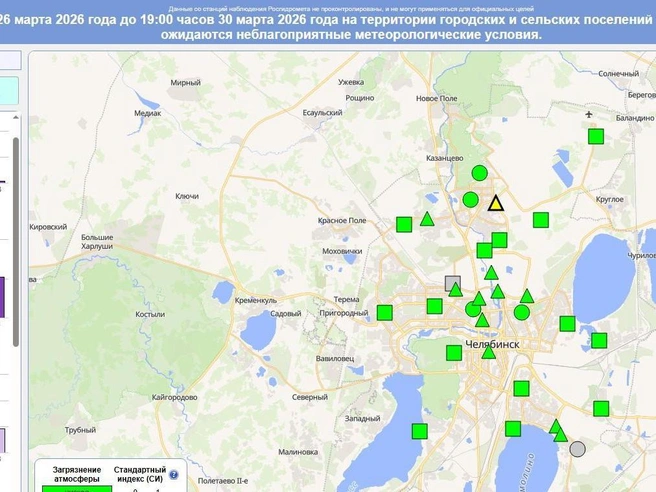Click the Новое Поле map label

click(436, 98)
